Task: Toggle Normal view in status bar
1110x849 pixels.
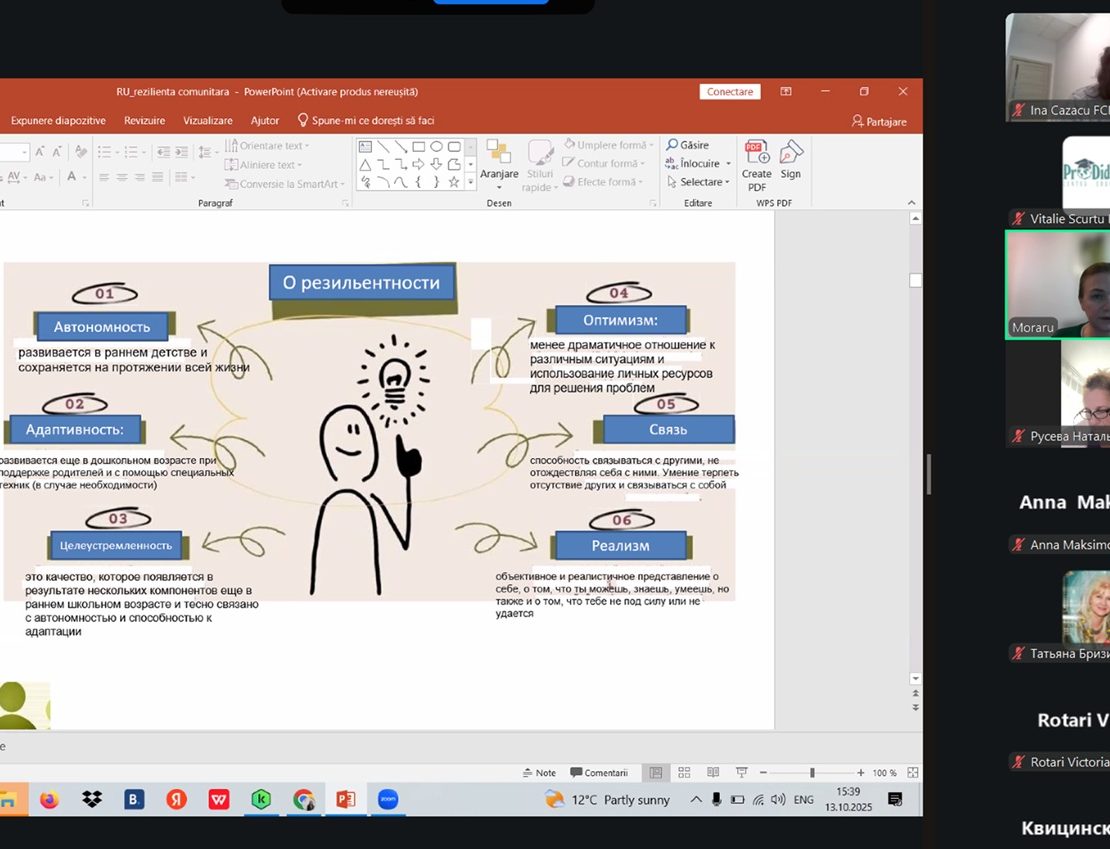Action: point(656,773)
